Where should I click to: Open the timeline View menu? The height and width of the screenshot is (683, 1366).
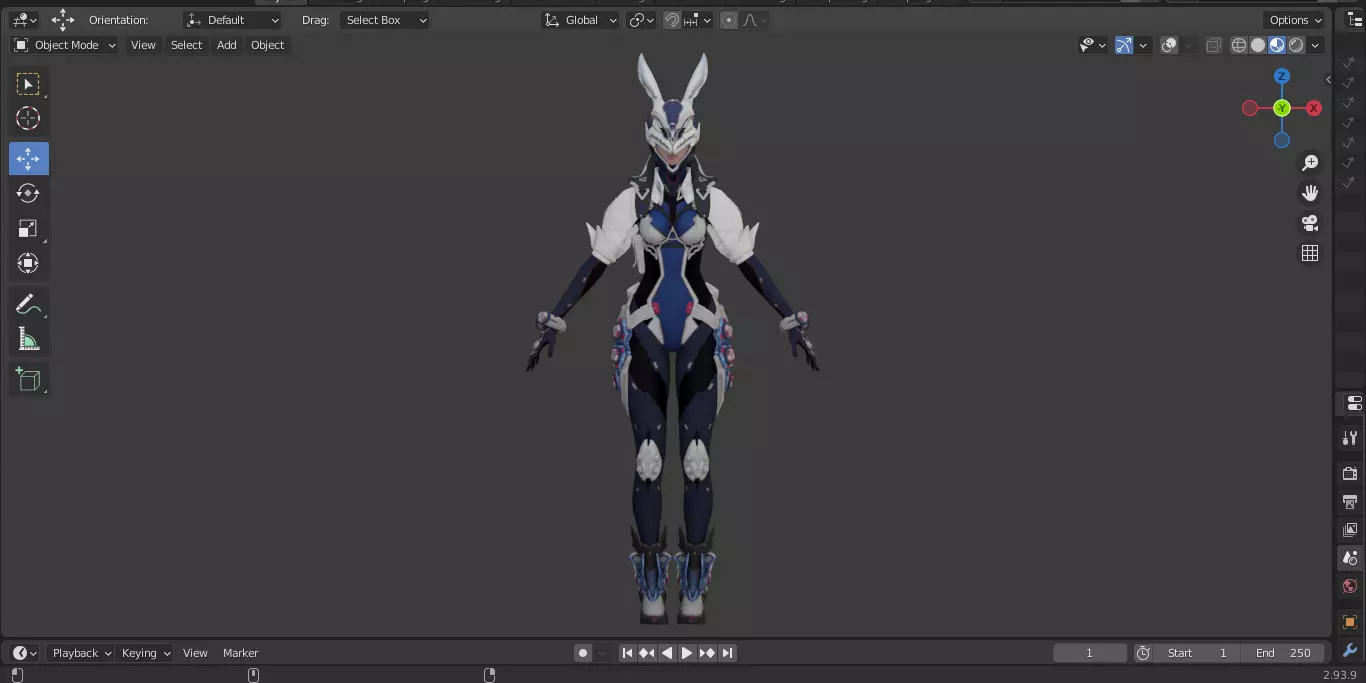coord(195,653)
